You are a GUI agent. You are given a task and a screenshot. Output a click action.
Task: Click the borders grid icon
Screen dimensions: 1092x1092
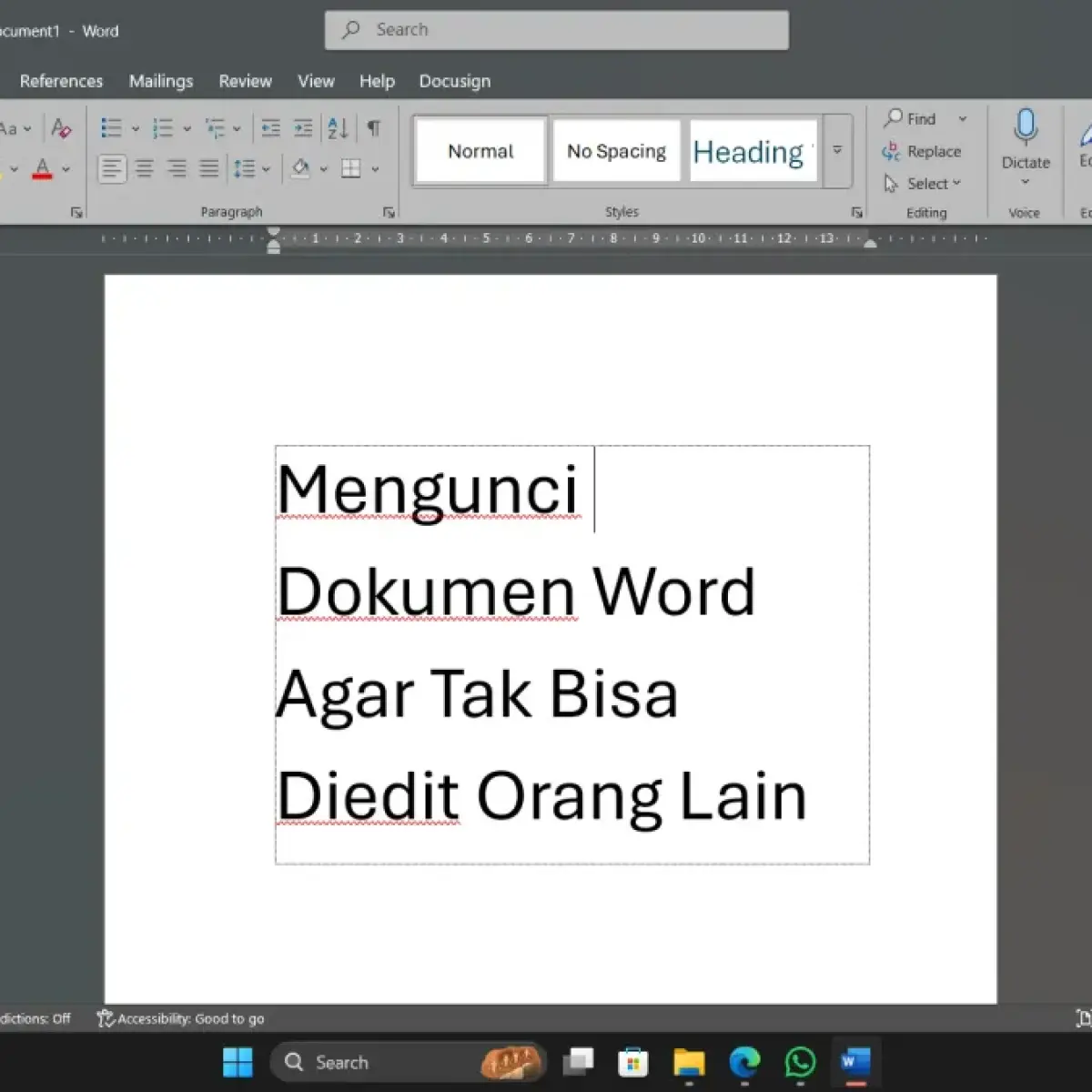click(x=350, y=168)
